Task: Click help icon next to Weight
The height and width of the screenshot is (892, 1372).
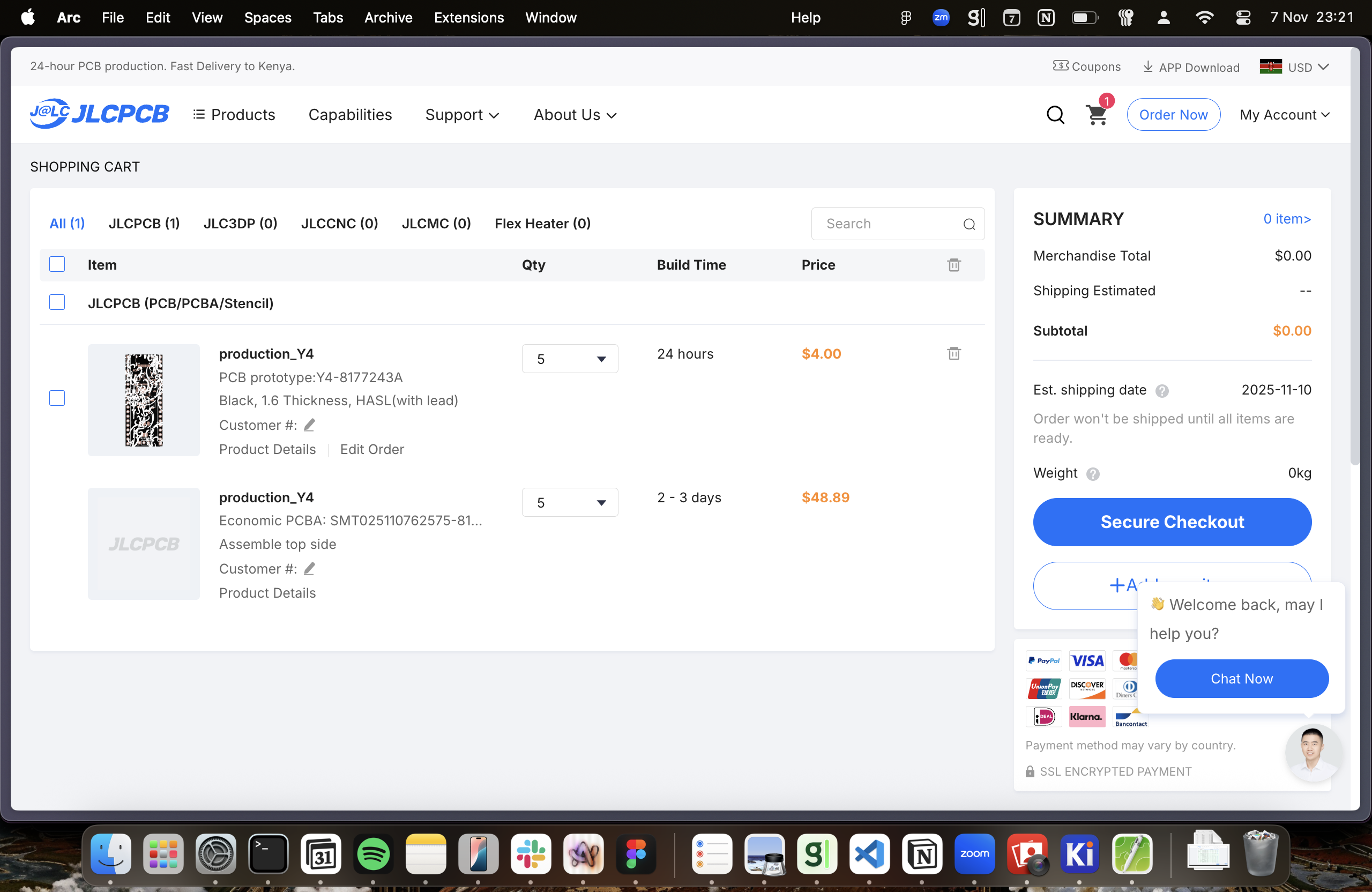Action: click(1092, 473)
